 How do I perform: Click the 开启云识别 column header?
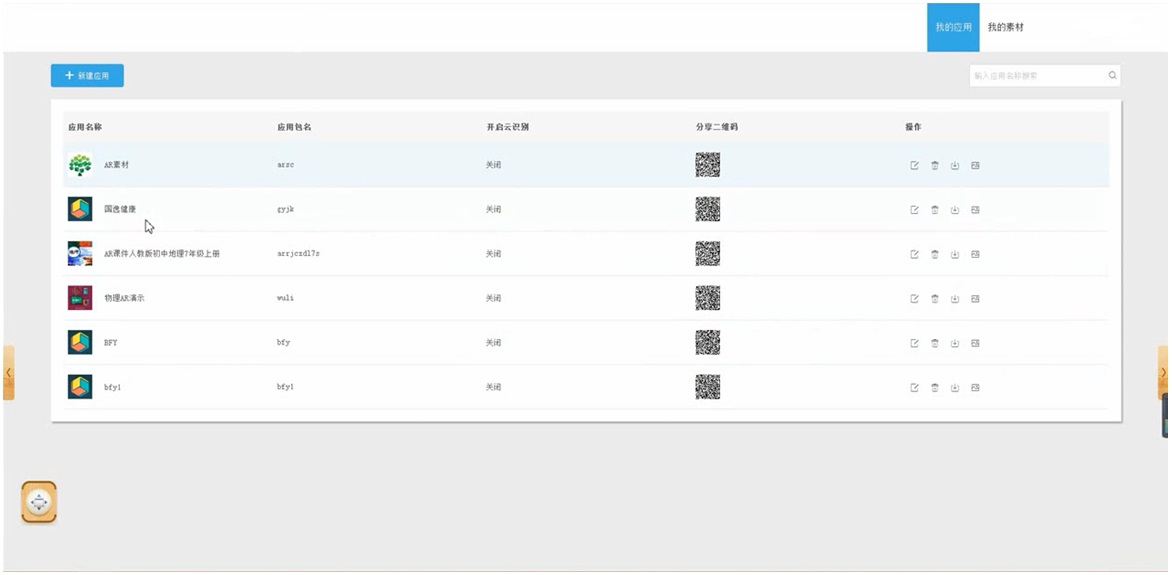point(508,127)
